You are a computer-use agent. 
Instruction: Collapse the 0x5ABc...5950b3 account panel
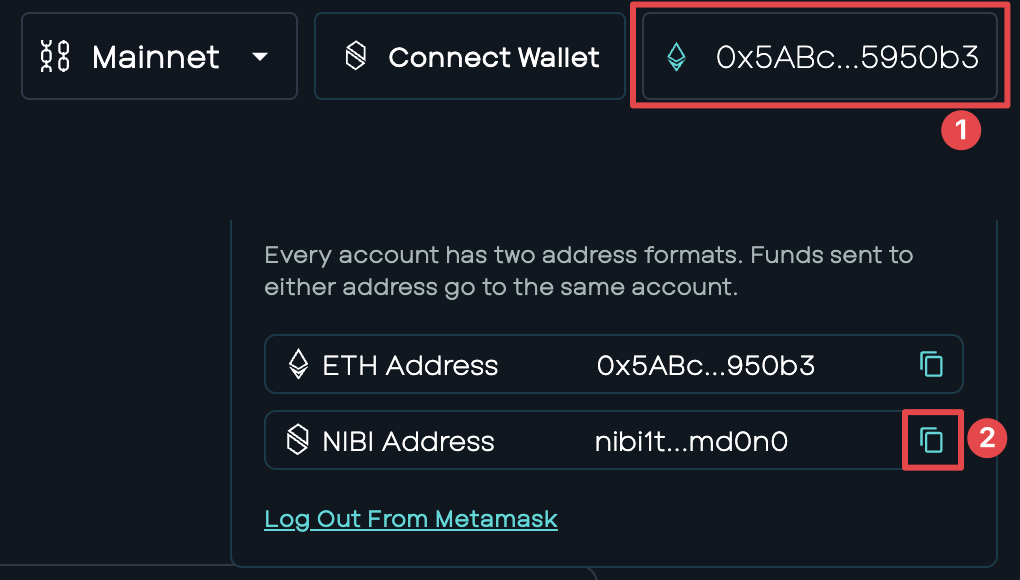coord(820,56)
